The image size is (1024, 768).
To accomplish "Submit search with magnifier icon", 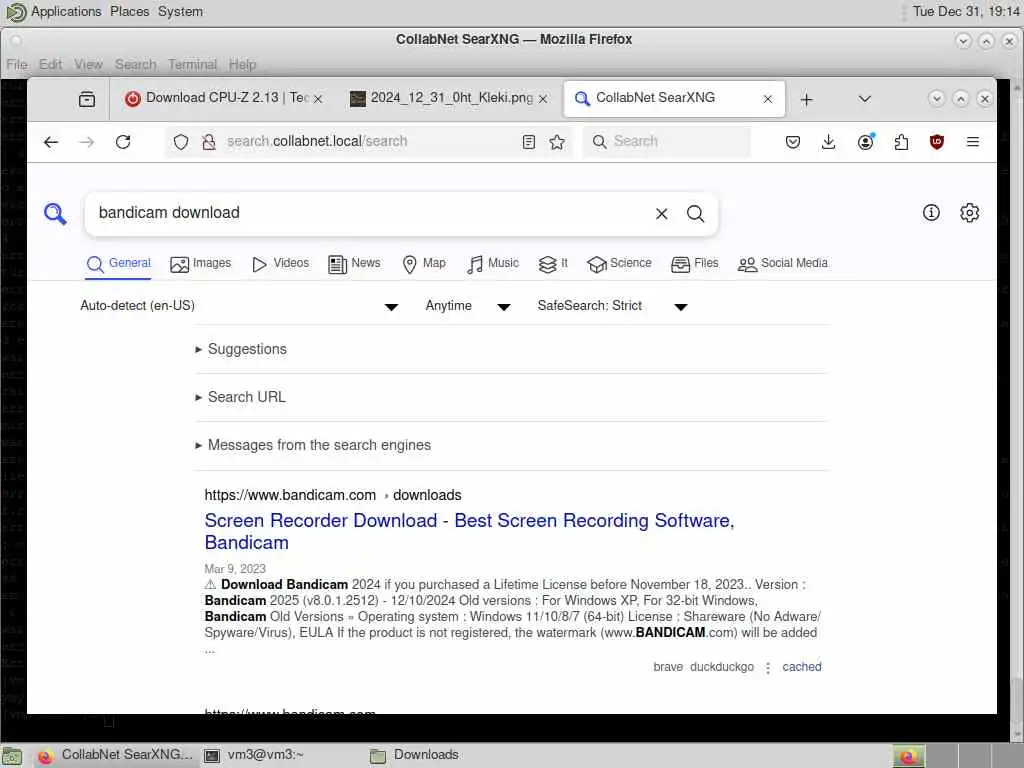I will pos(696,214).
